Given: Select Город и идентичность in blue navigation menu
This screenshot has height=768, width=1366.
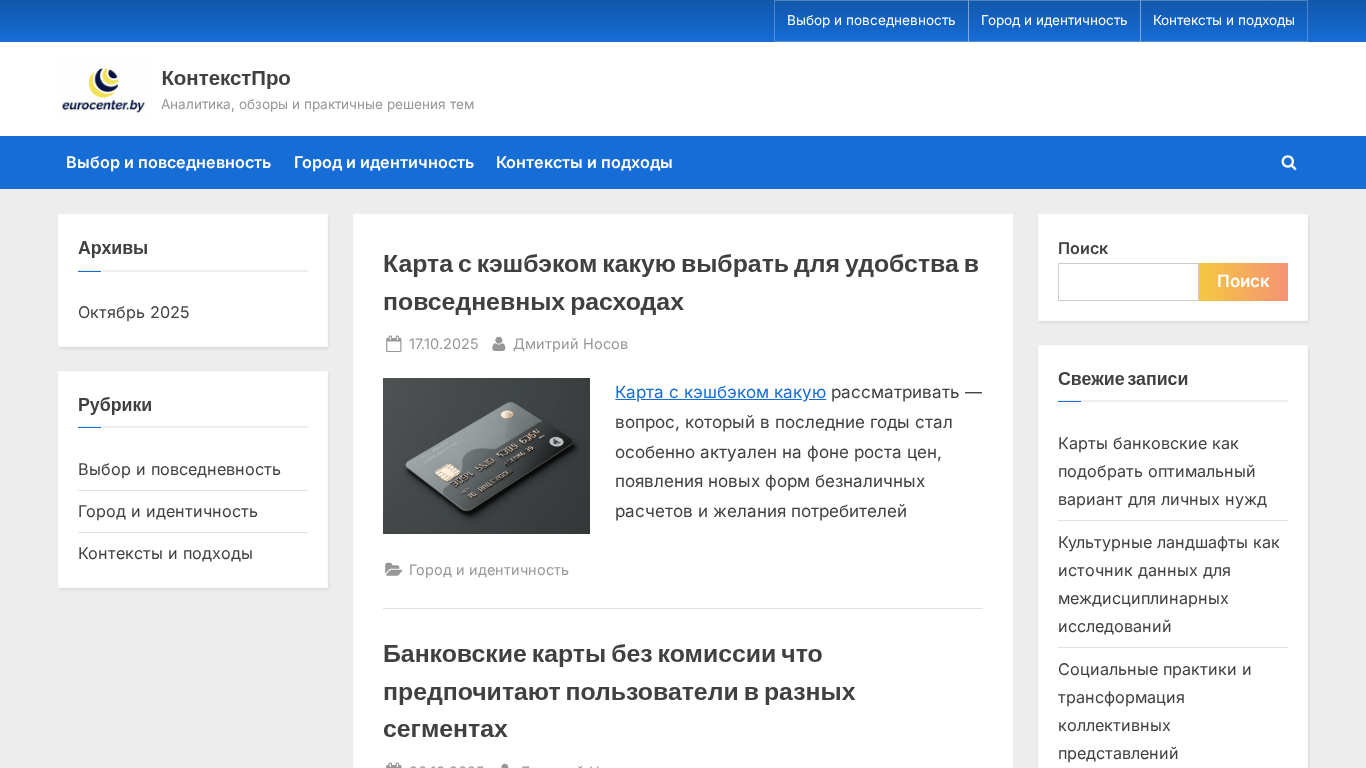Looking at the screenshot, I should 384,162.
